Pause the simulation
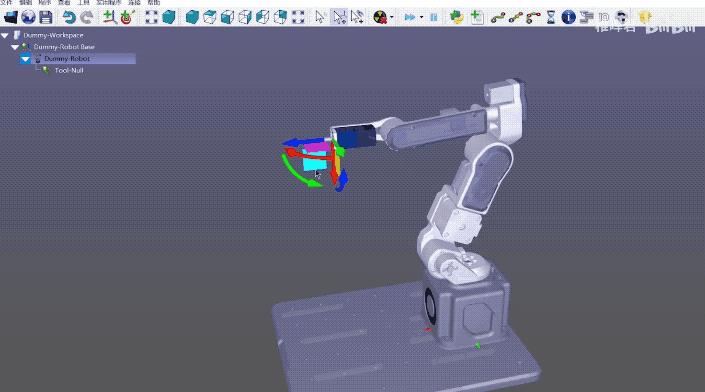Image resolution: width=705 pixels, height=392 pixels. (x=433, y=18)
